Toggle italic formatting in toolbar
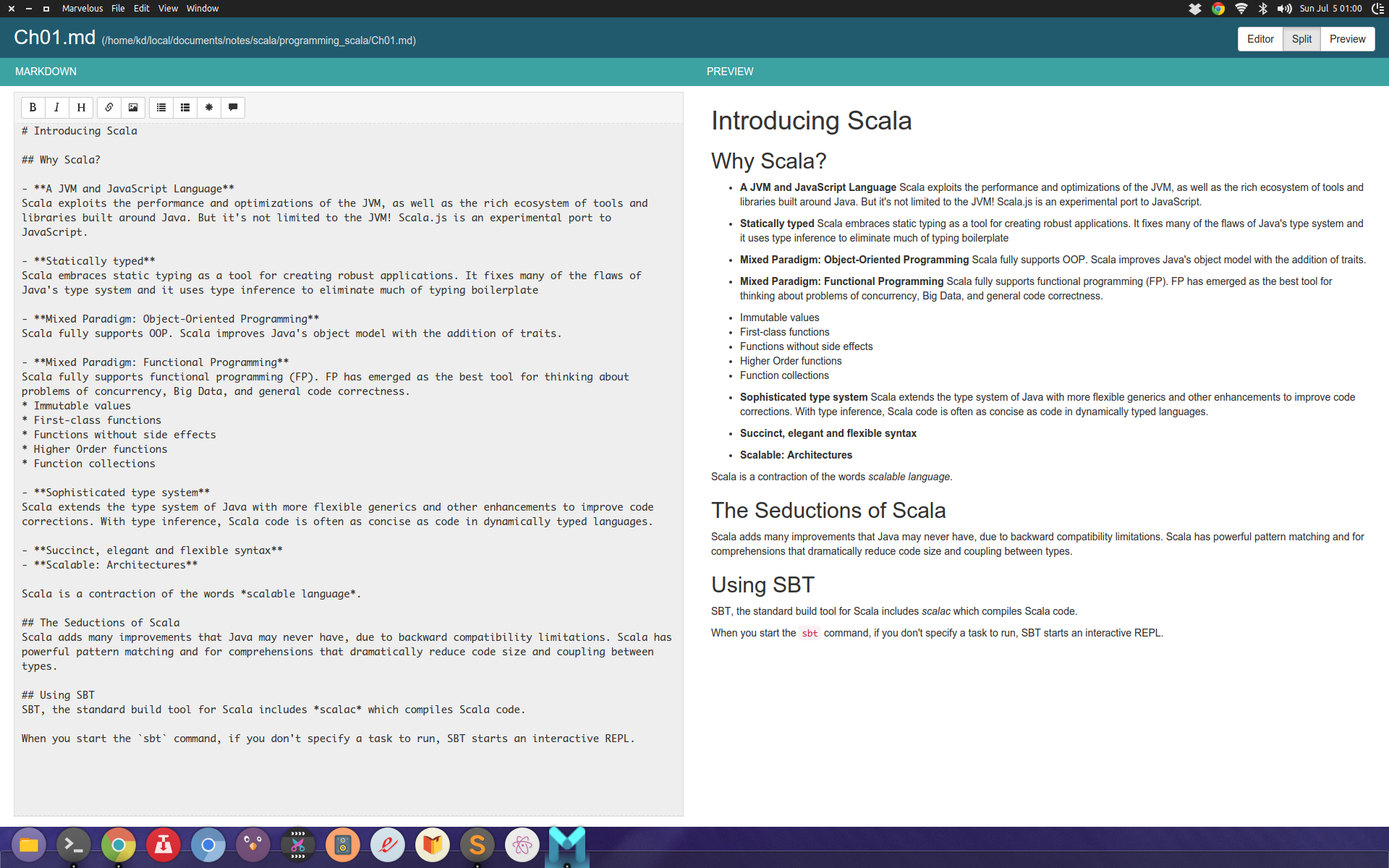This screenshot has height=868, width=1389. point(56,108)
